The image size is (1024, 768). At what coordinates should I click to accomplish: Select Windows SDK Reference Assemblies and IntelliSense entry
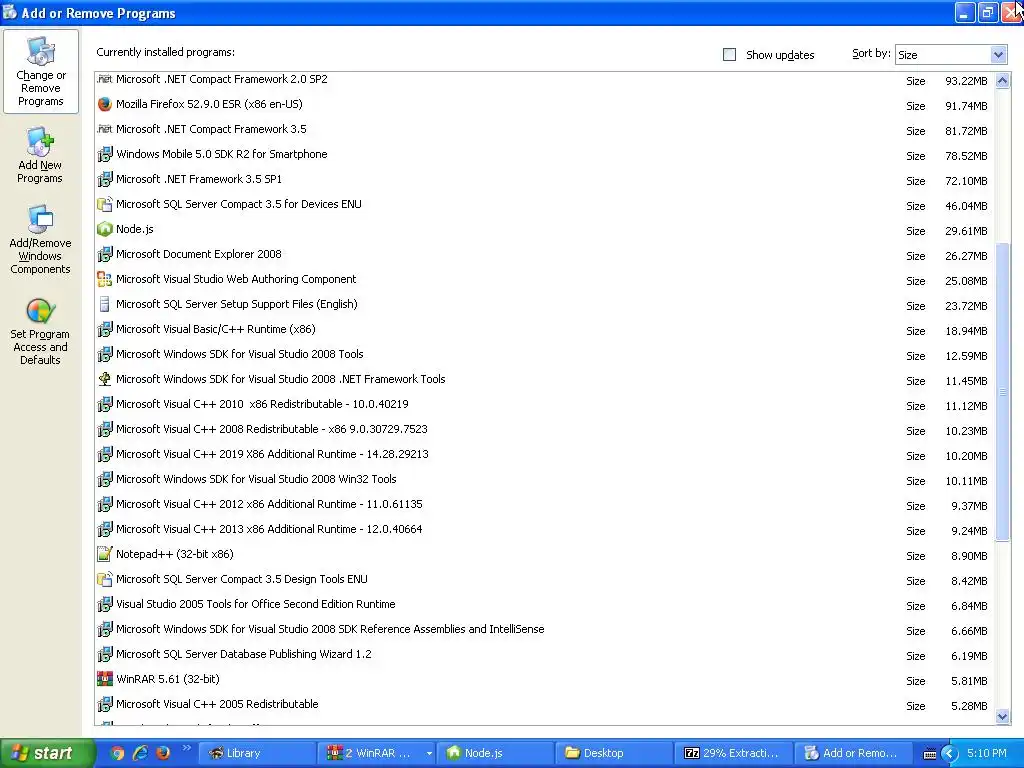pos(545,630)
